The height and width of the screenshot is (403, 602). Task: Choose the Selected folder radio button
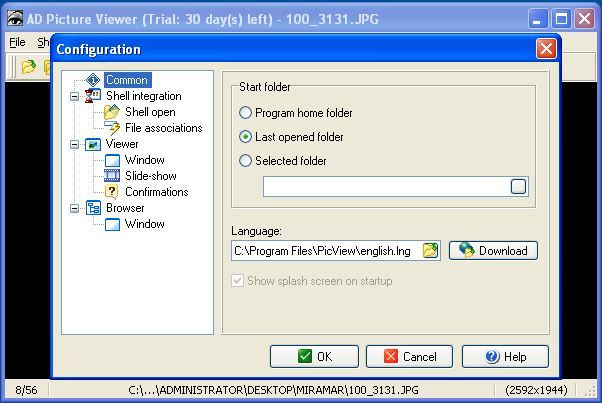(x=246, y=161)
